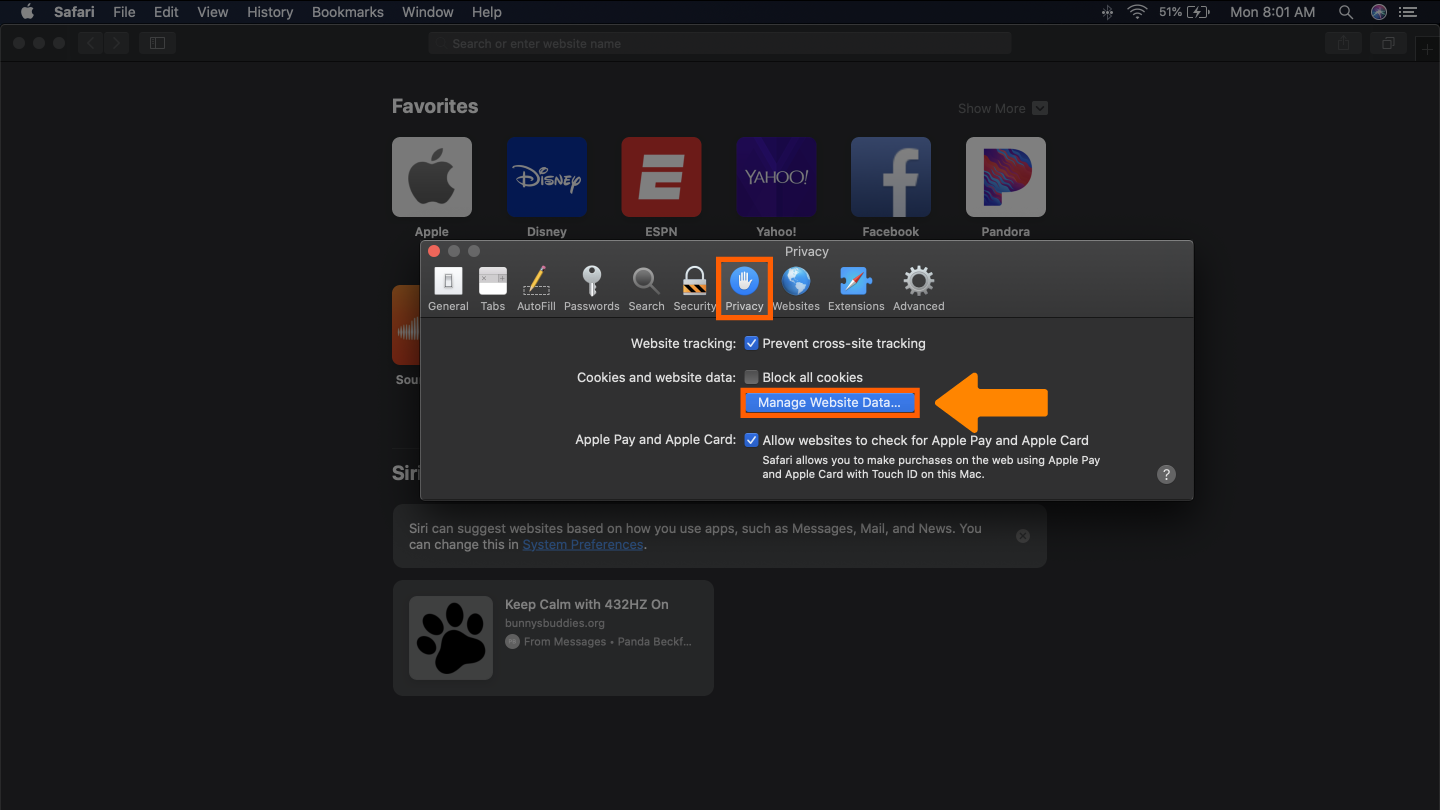Toggle Allow websites to check Apple Pay

point(752,440)
